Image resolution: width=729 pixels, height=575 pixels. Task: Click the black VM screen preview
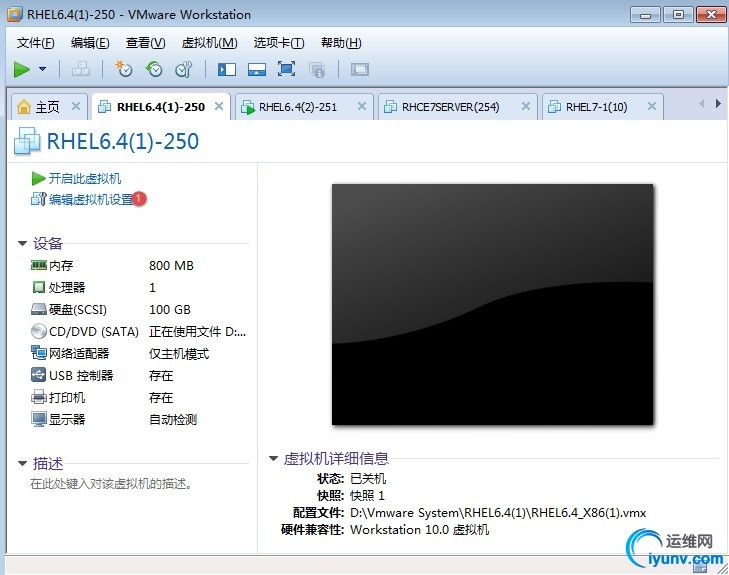[x=492, y=304]
